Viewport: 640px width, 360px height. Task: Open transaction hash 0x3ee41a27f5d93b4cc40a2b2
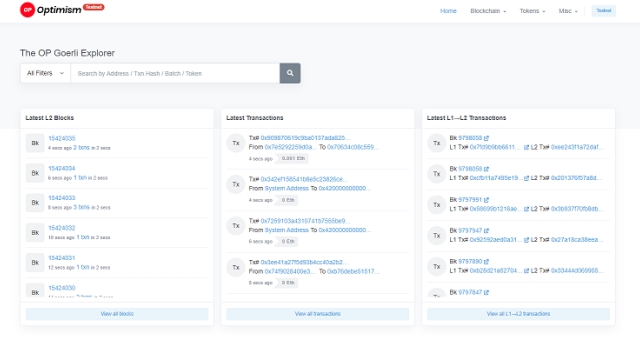tap(304, 262)
